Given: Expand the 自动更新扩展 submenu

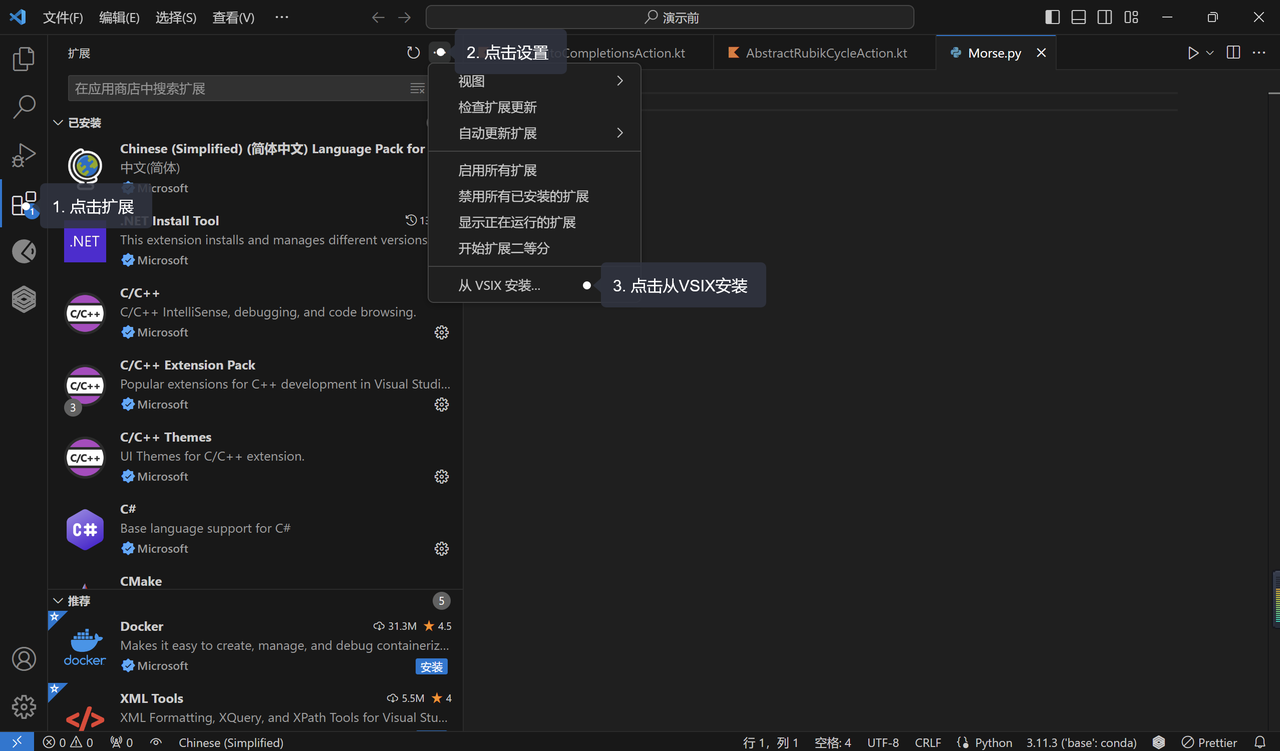Looking at the screenshot, I should (x=540, y=133).
